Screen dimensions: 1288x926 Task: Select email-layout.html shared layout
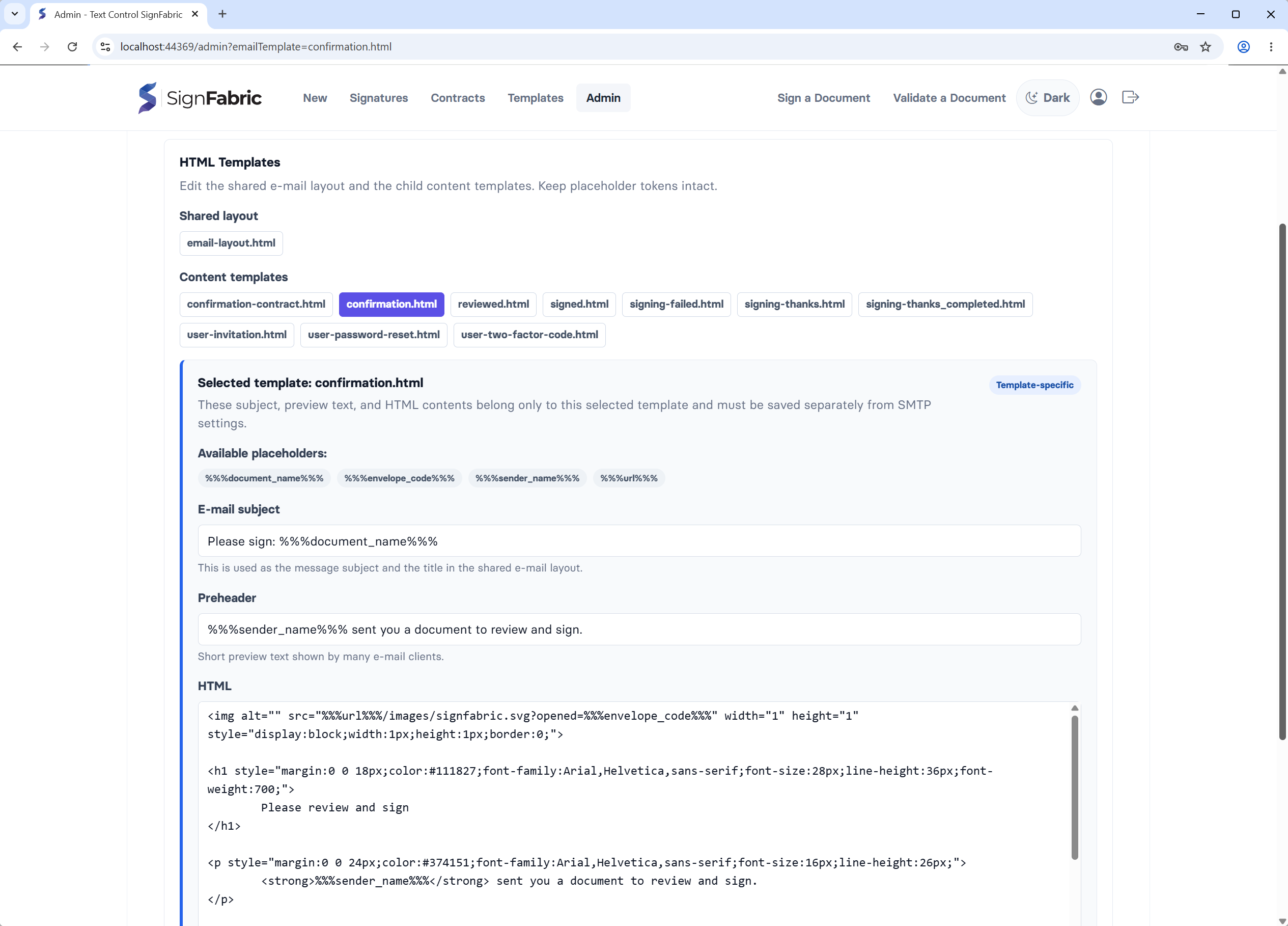click(231, 243)
